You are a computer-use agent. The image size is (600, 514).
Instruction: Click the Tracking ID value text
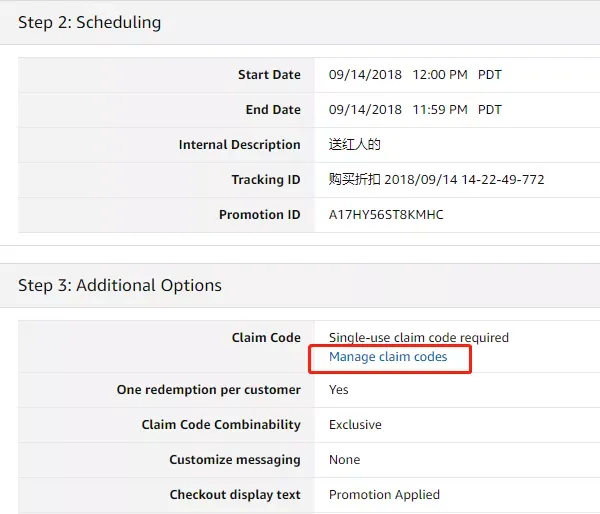[x=436, y=179]
